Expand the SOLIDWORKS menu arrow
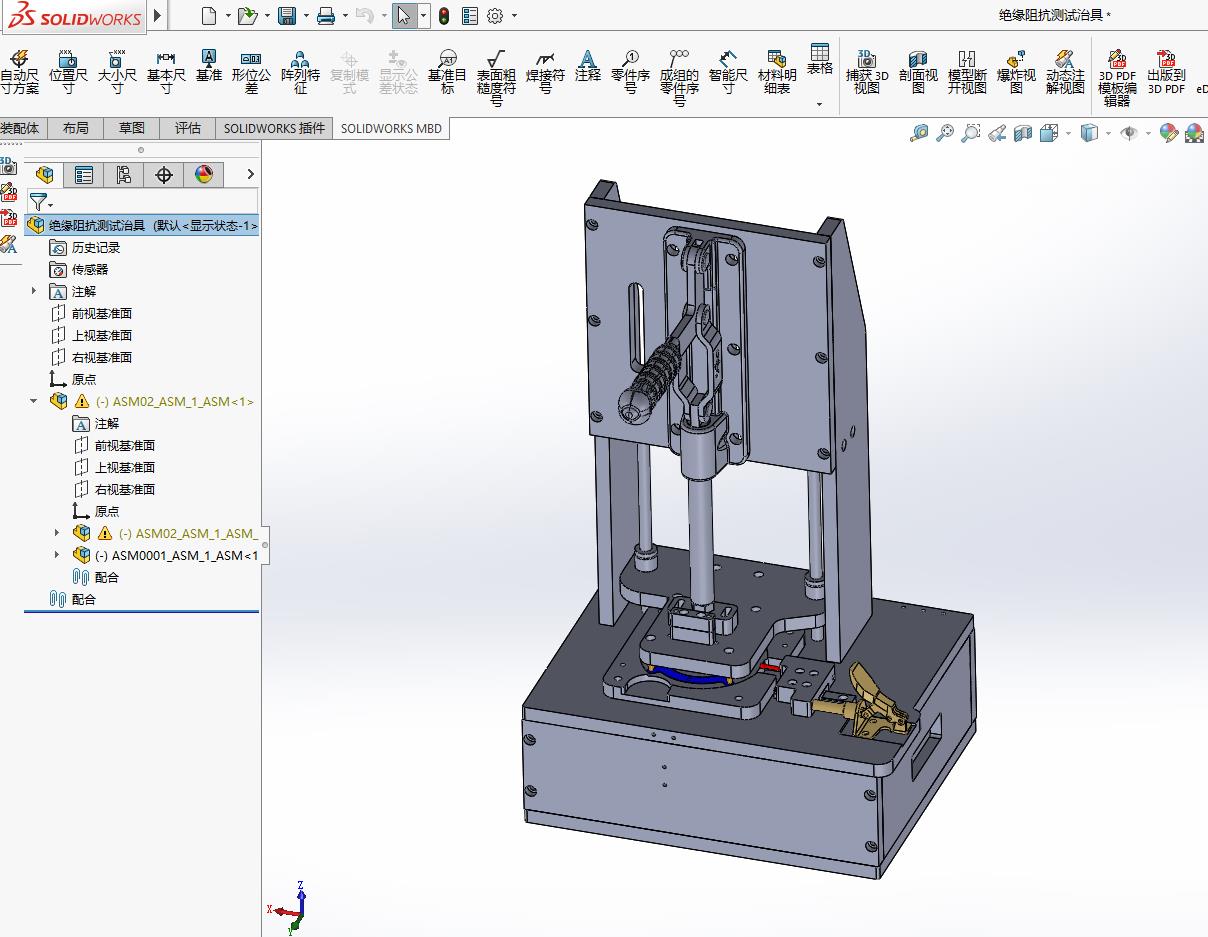The height and width of the screenshot is (937, 1208). pyautogui.click(x=157, y=15)
